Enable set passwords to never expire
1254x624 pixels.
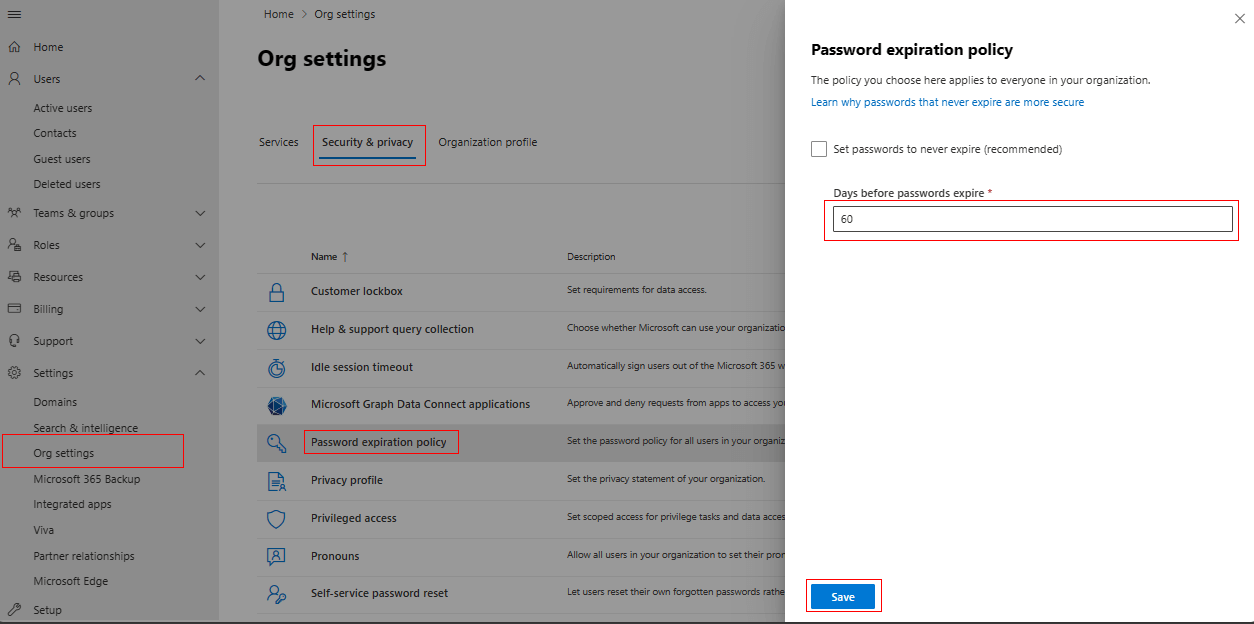[x=819, y=148]
